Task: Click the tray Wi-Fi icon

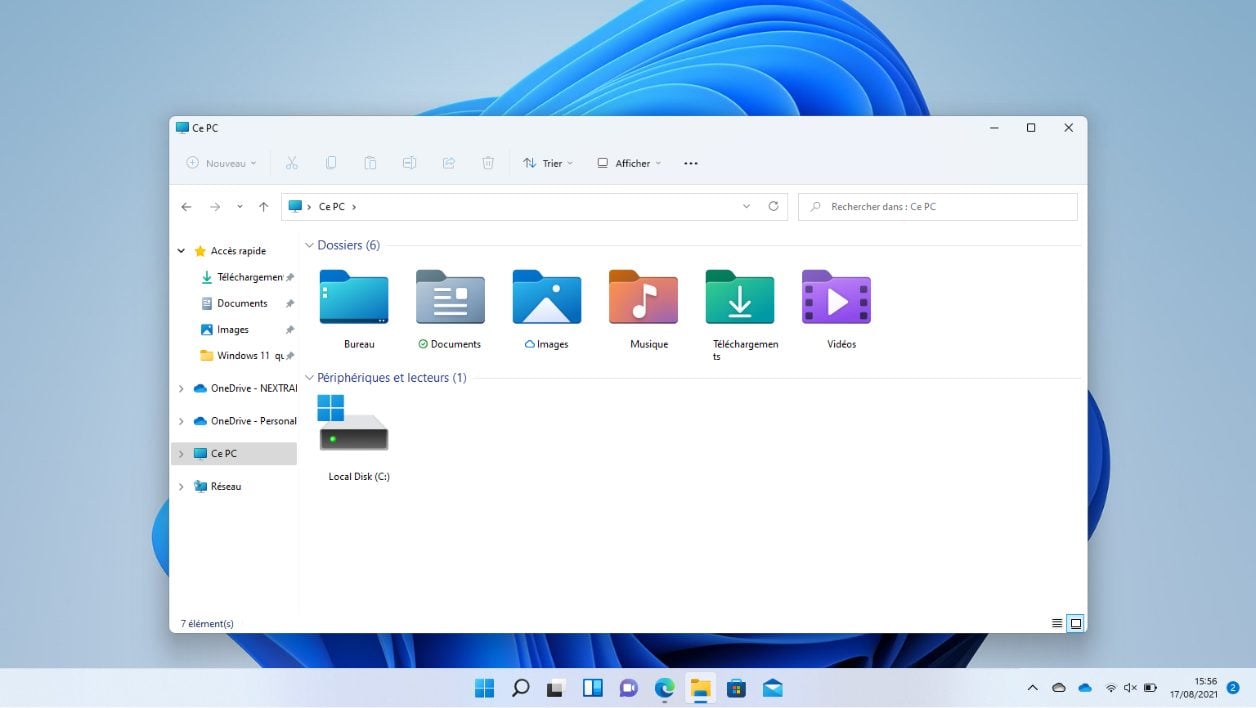Action: coord(1111,688)
